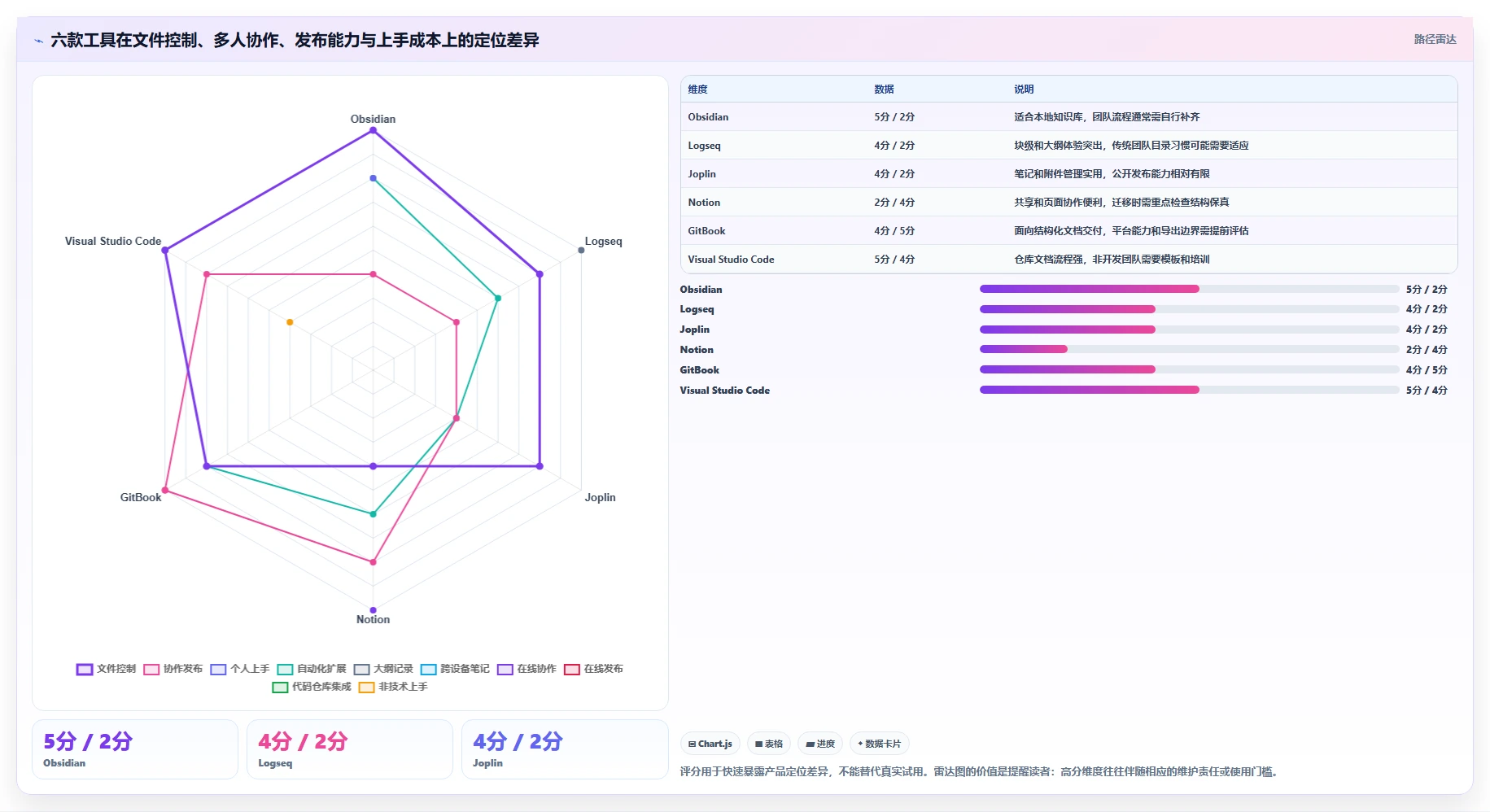
Task: Click the orange data point on radar
Action: tap(290, 322)
